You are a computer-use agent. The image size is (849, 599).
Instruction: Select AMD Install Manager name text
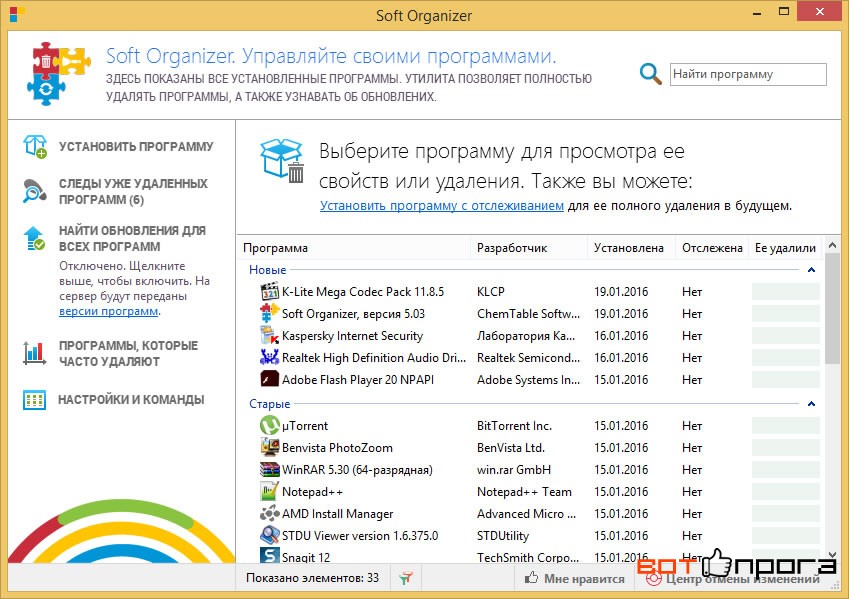click(x=338, y=514)
